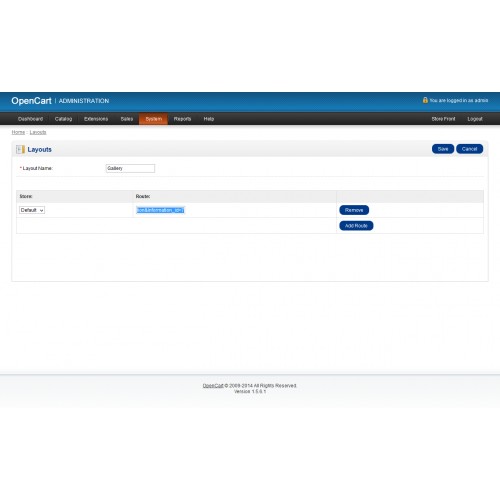
Task: Open the Dashboard menu
Action: (x=30, y=119)
